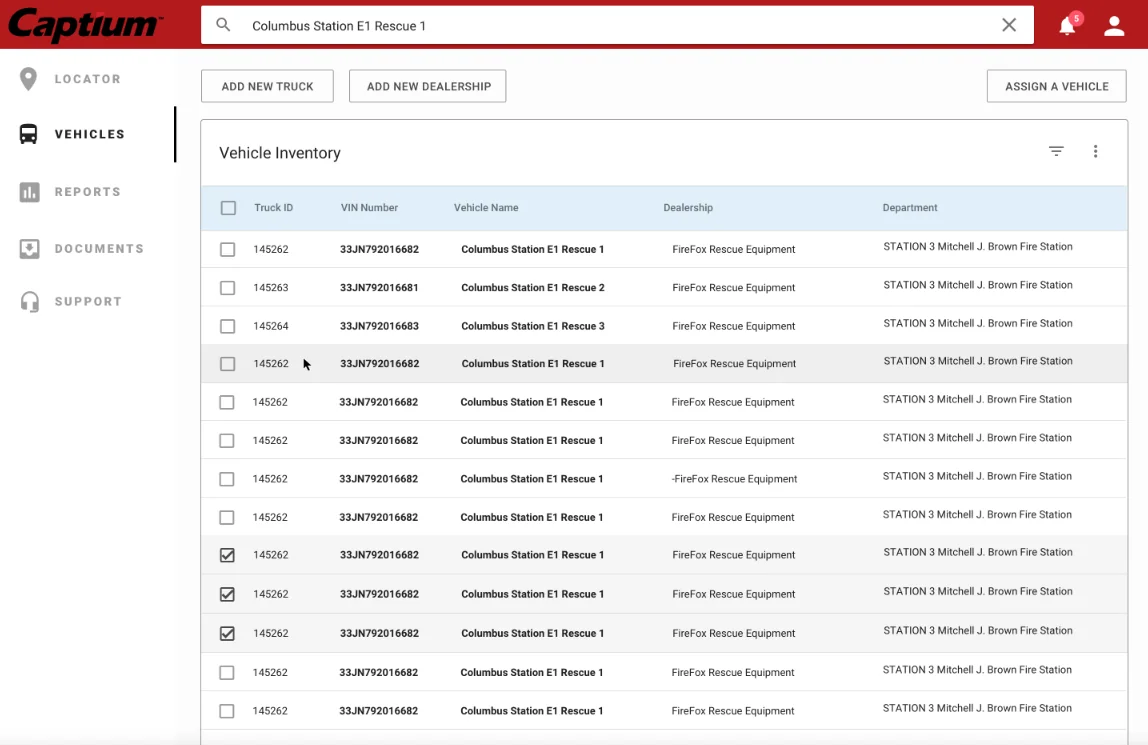
Task: Open the user profile icon
Action: [x=1114, y=26]
